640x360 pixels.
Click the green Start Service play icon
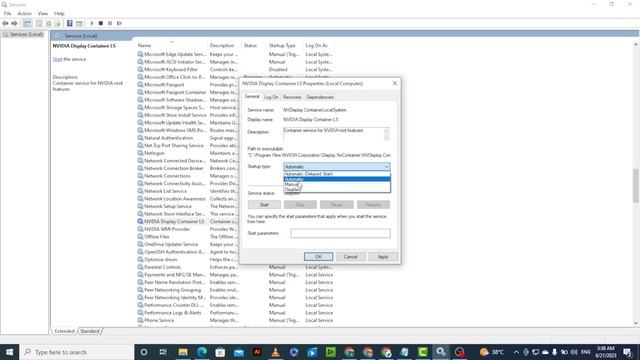pyautogui.click(x=91, y=23)
